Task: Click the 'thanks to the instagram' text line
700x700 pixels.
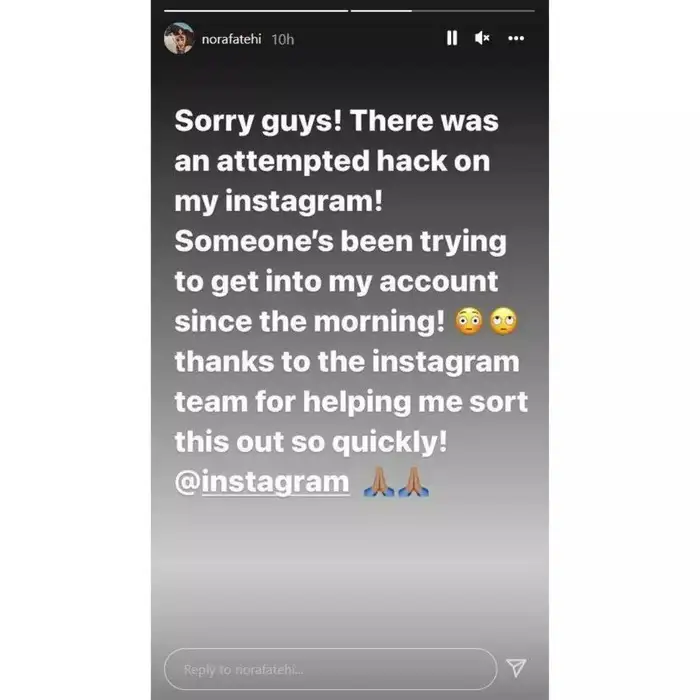Action: coord(347,362)
